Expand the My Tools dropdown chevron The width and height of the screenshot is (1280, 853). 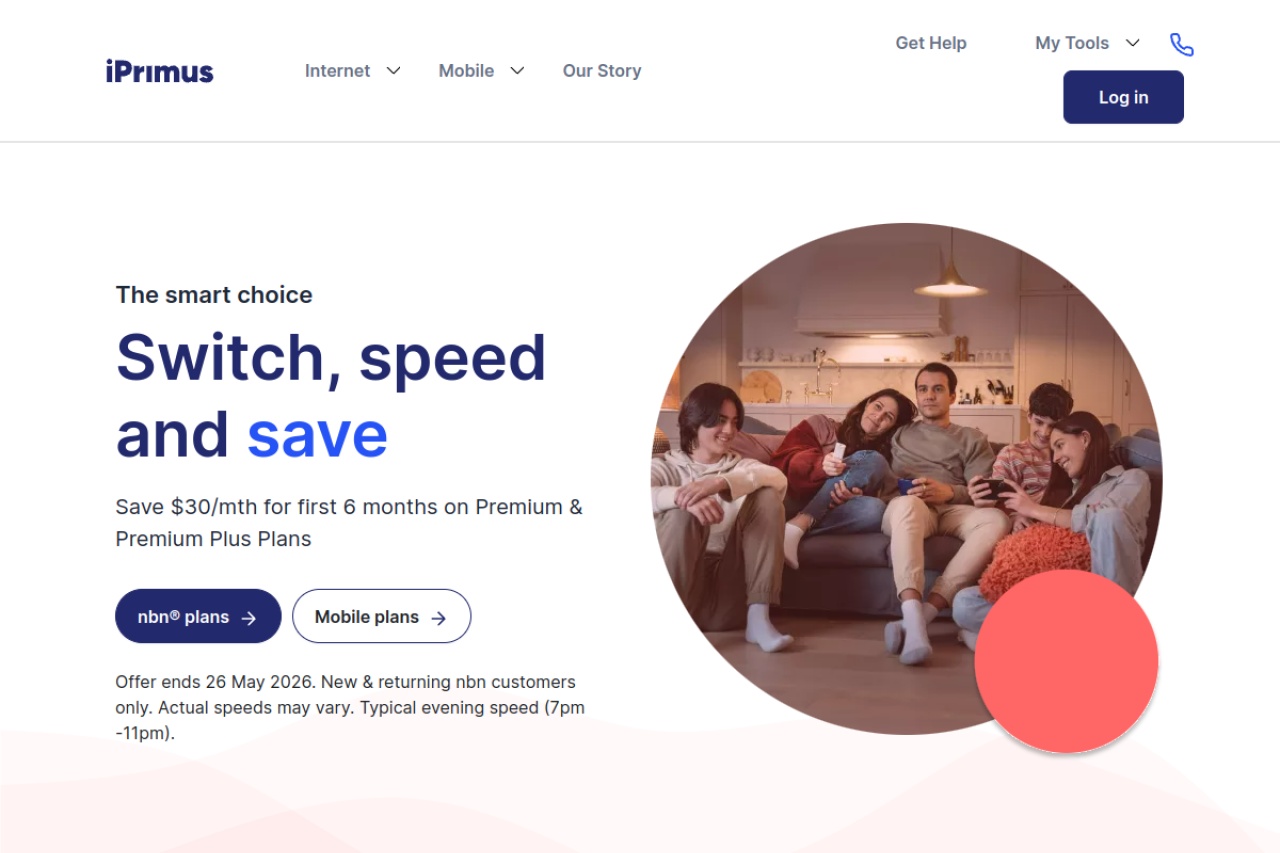coord(1133,43)
